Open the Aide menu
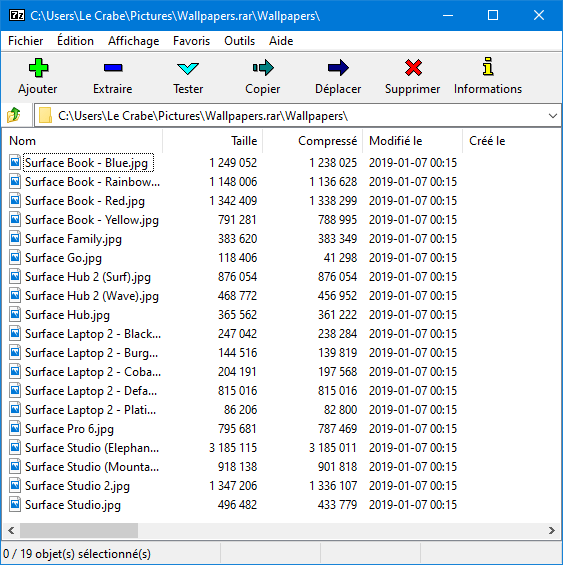563x565 pixels. point(281,41)
